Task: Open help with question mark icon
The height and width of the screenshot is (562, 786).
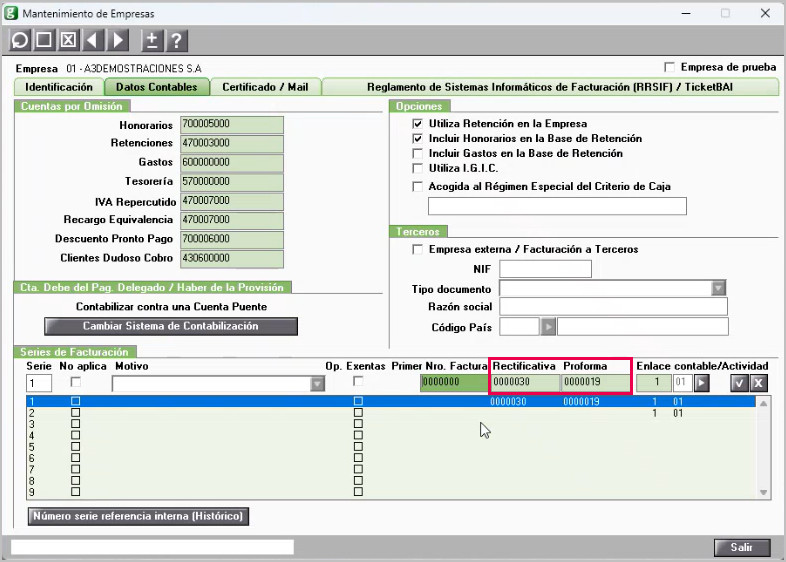Action: tap(176, 40)
